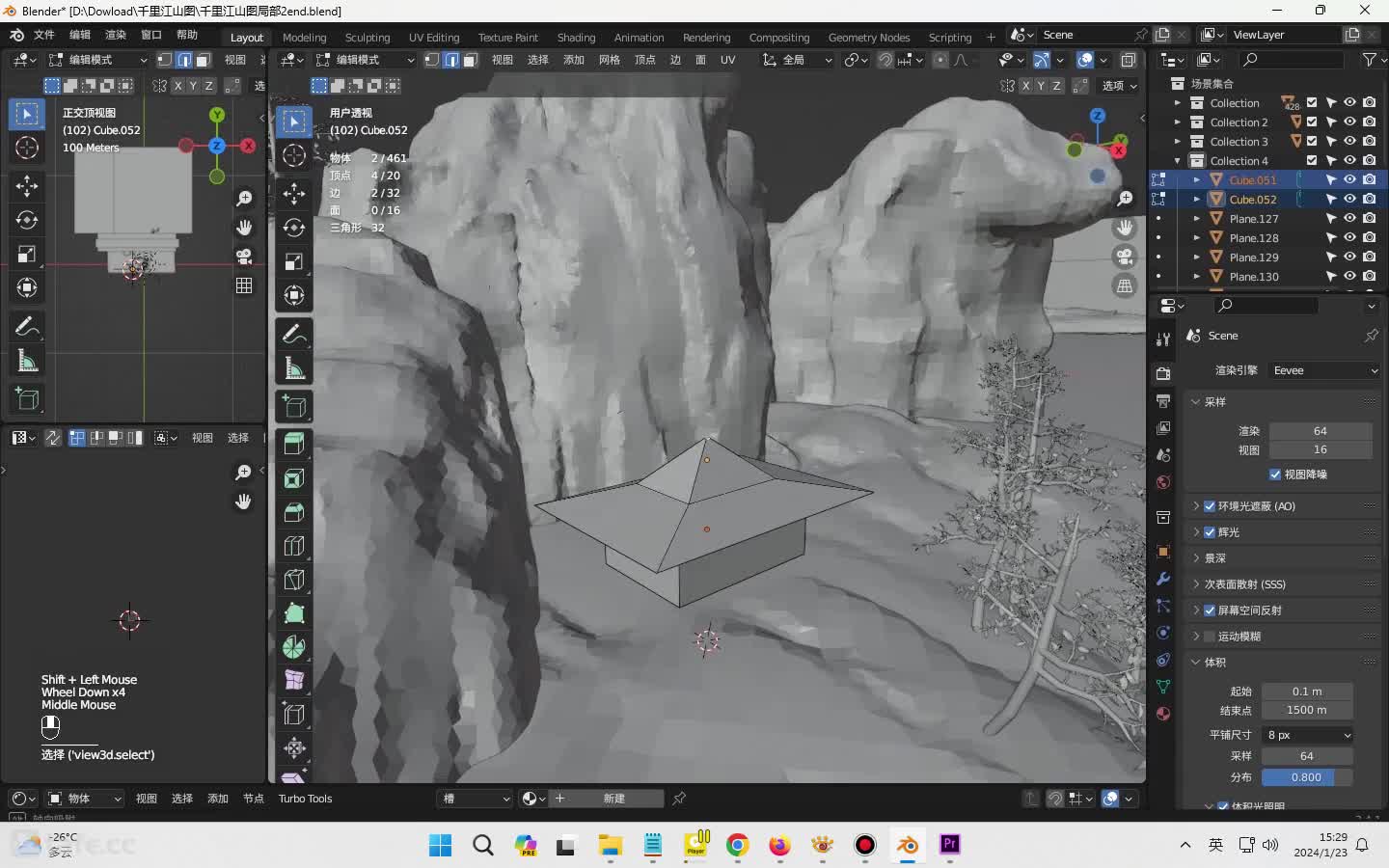Screen dimensions: 1389x868
Task: Collapse the Collection 4 tree
Action: click(x=1177, y=161)
